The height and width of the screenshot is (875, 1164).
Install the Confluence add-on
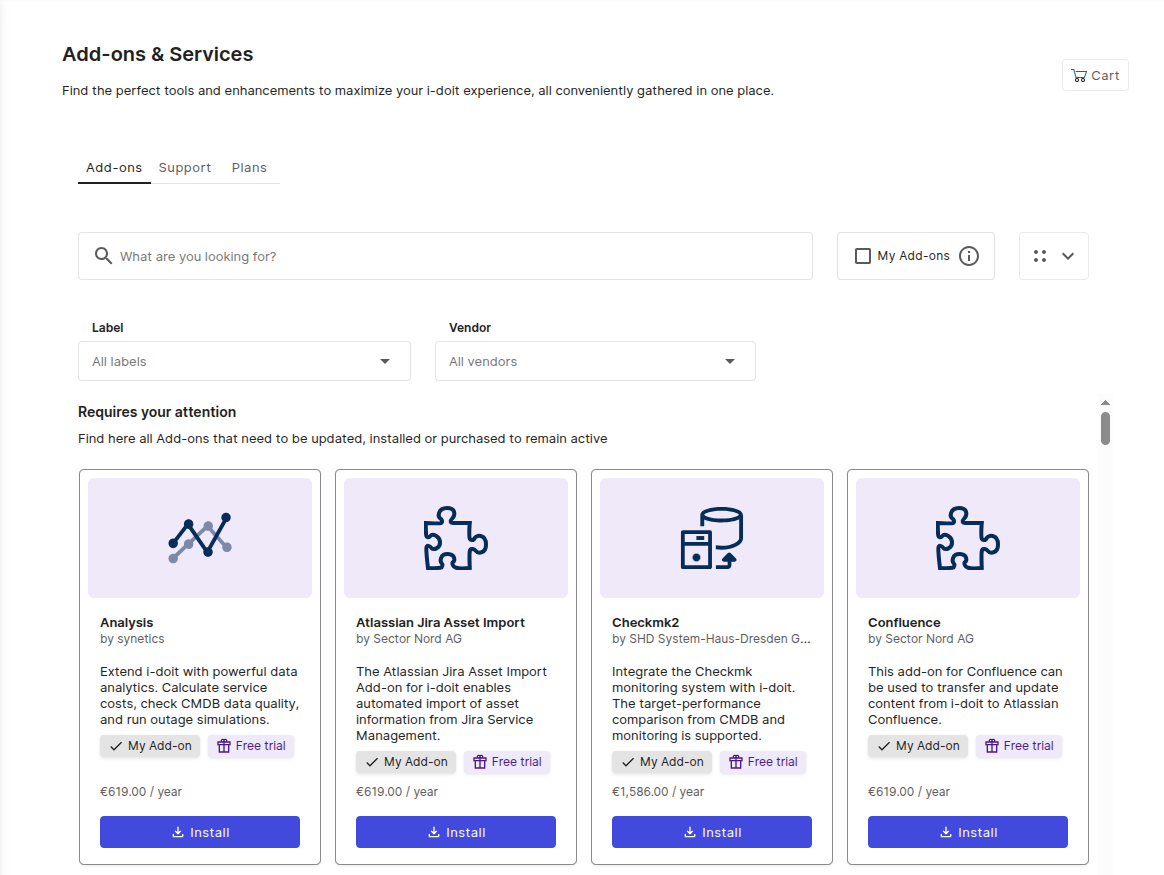point(968,832)
